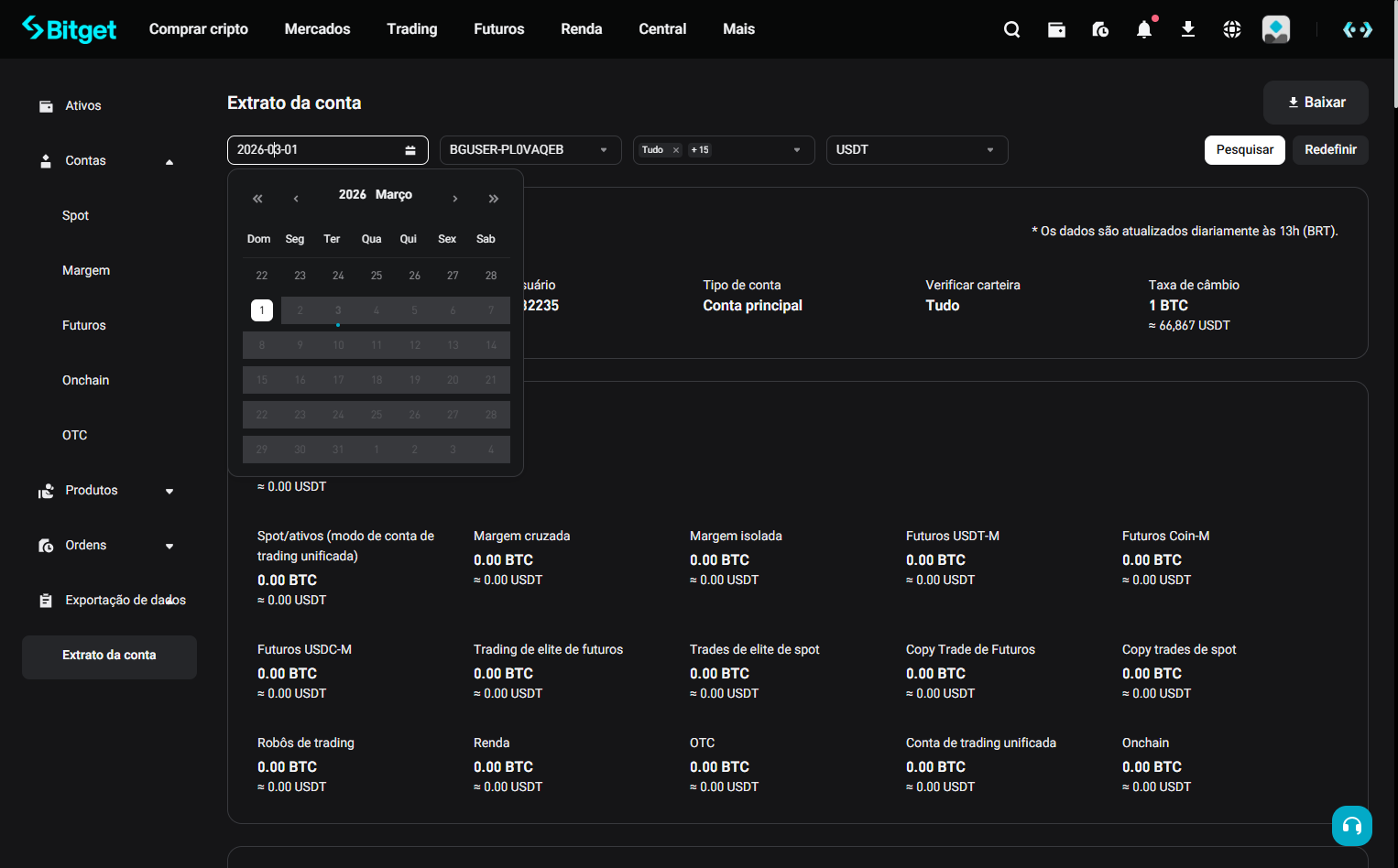Open Onchain account in sidebar
The height and width of the screenshot is (868, 1398).
pos(85,381)
